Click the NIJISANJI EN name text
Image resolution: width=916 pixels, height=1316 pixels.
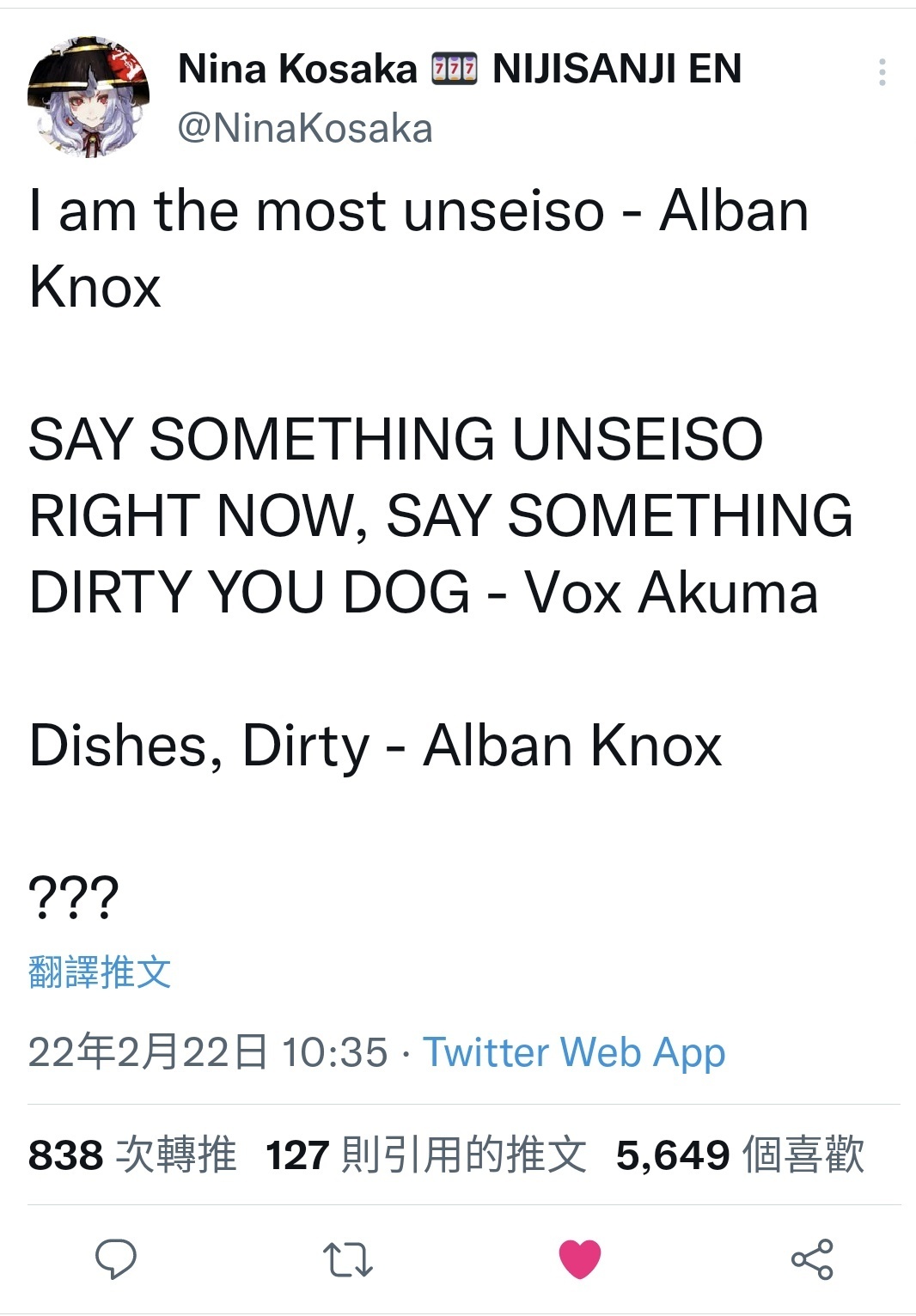click(x=617, y=69)
